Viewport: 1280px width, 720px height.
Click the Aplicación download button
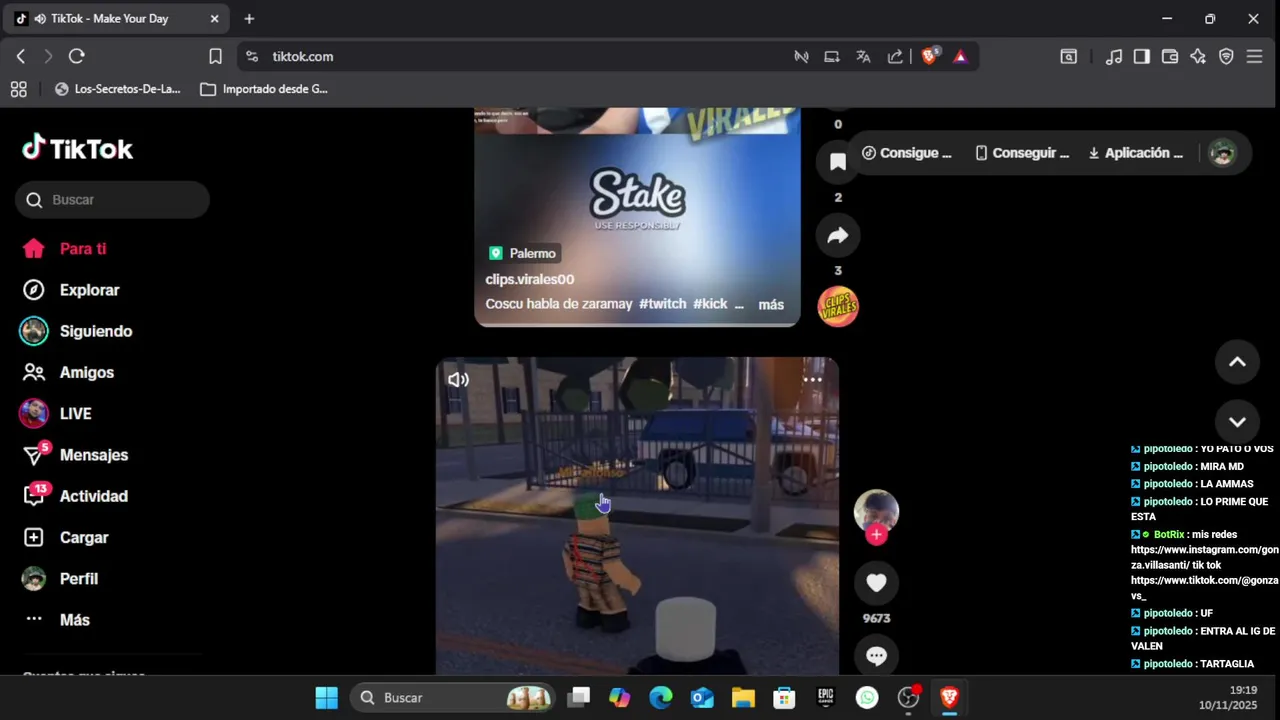click(x=1136, y=153)
